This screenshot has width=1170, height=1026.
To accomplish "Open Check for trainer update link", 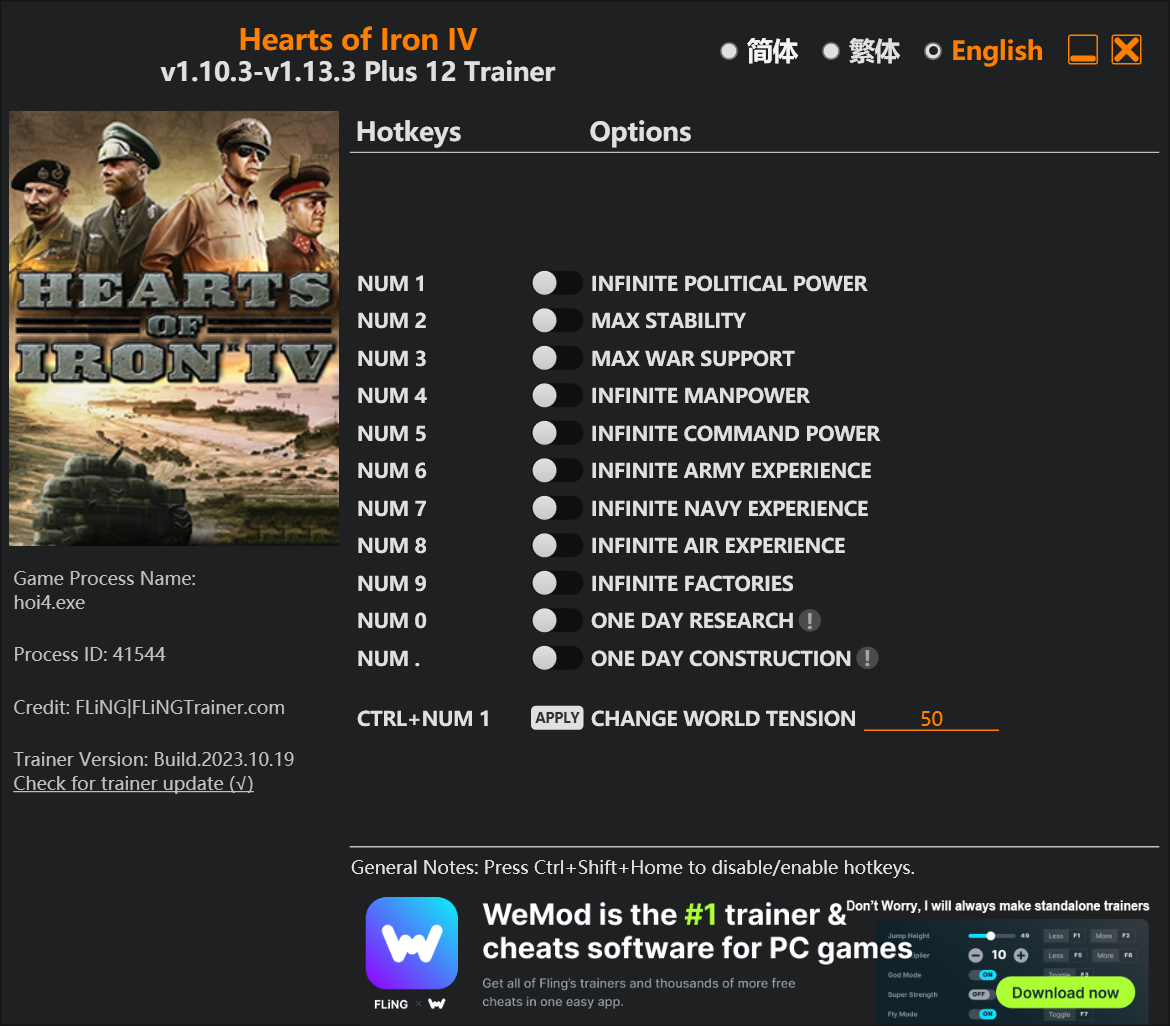I will 134,783.
